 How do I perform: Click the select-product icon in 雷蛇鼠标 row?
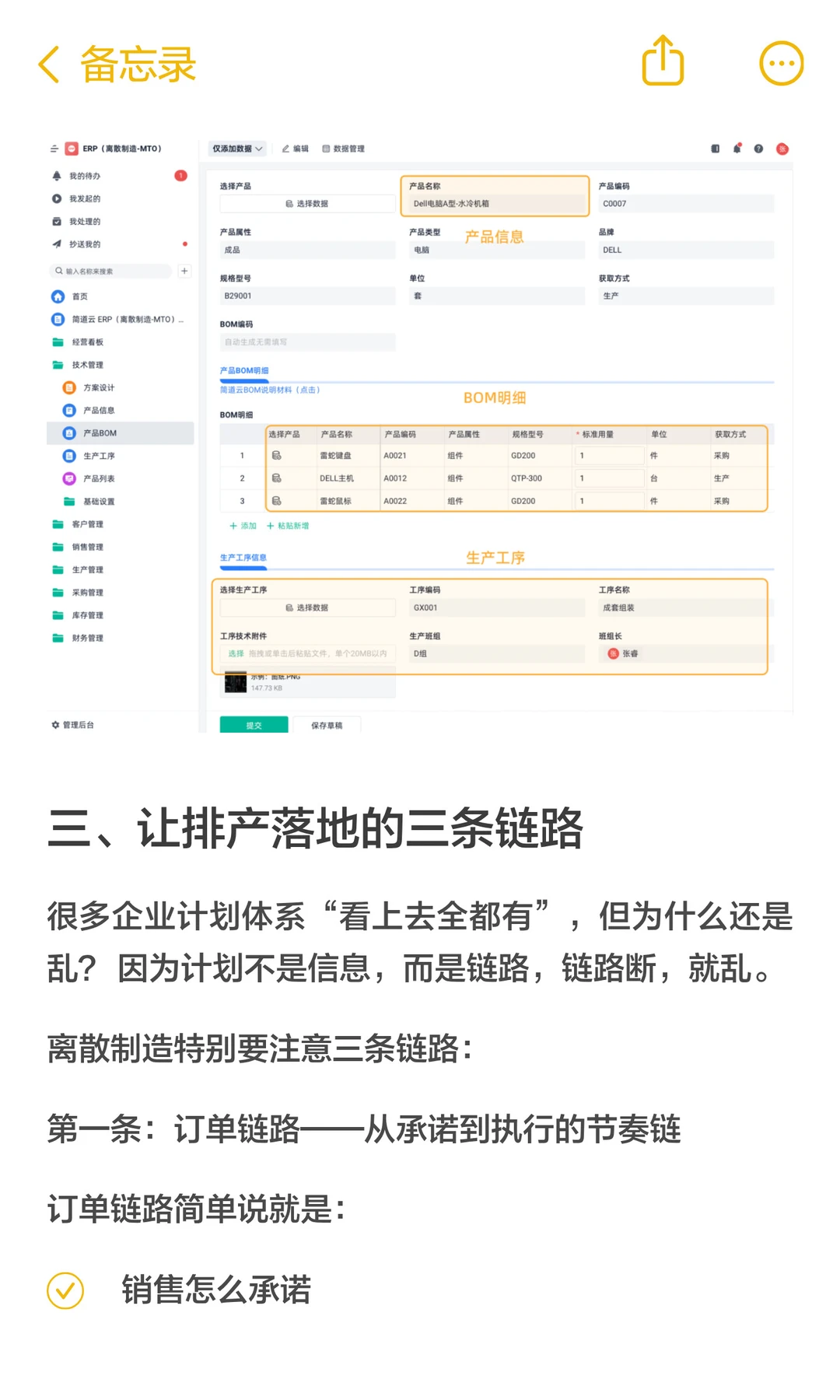tap(276, 501)
